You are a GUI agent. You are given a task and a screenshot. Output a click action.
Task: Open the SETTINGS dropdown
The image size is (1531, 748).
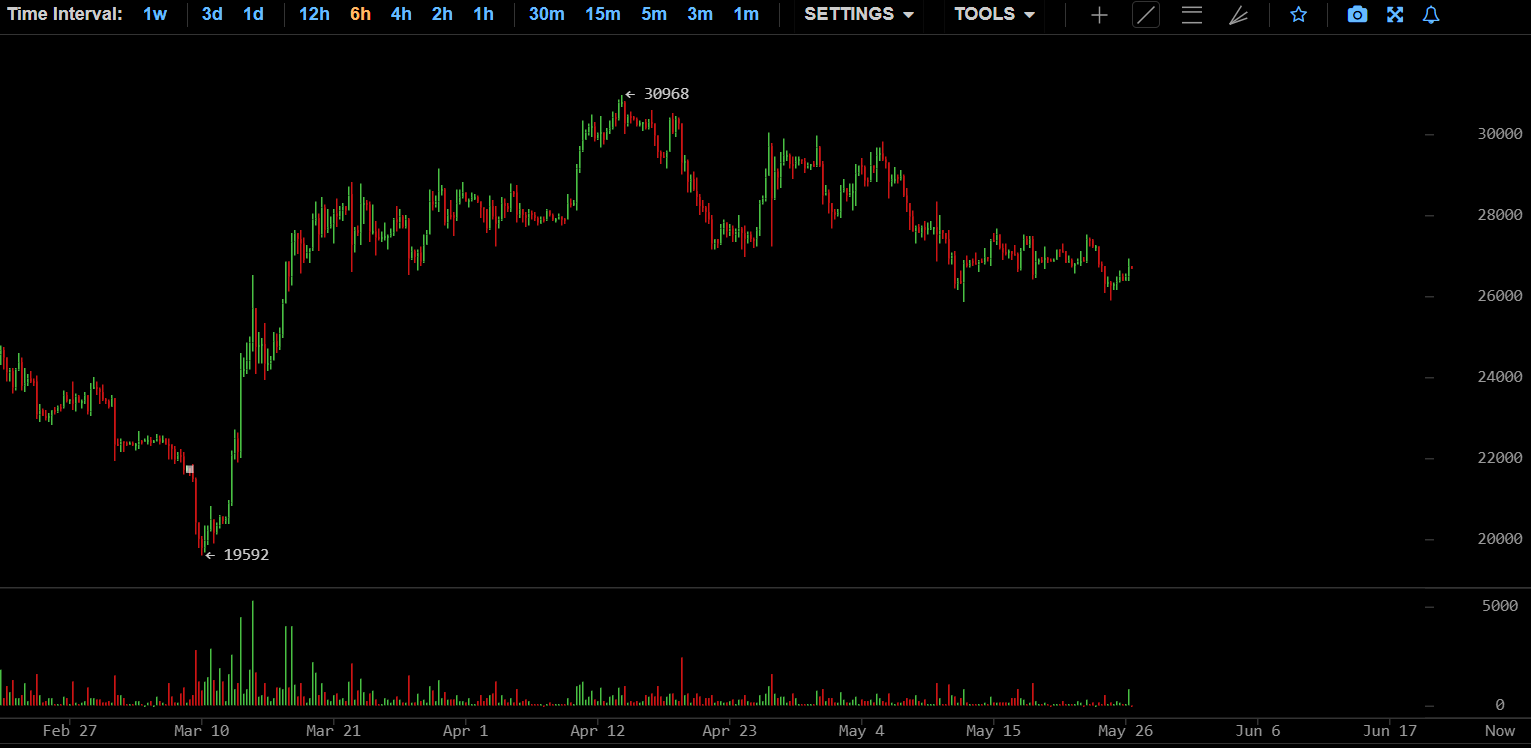[x=859, y=14]
